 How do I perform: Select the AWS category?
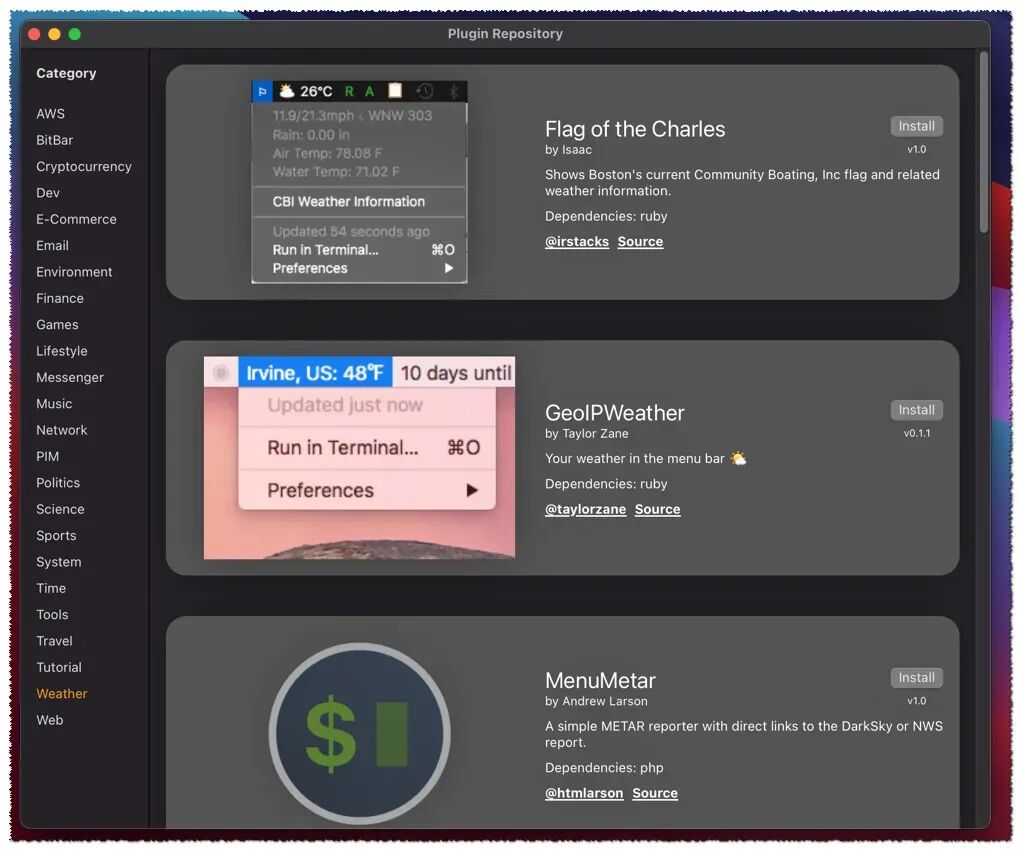point(50,113)
